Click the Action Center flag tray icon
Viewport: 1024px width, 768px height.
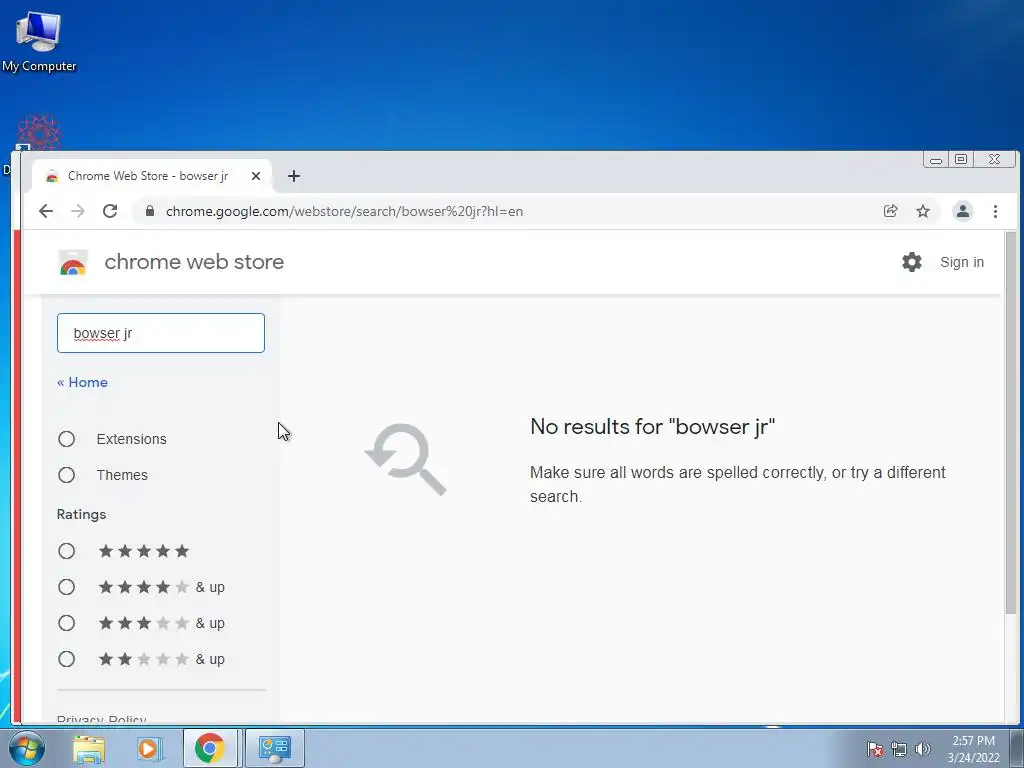(x=875, y=748)
